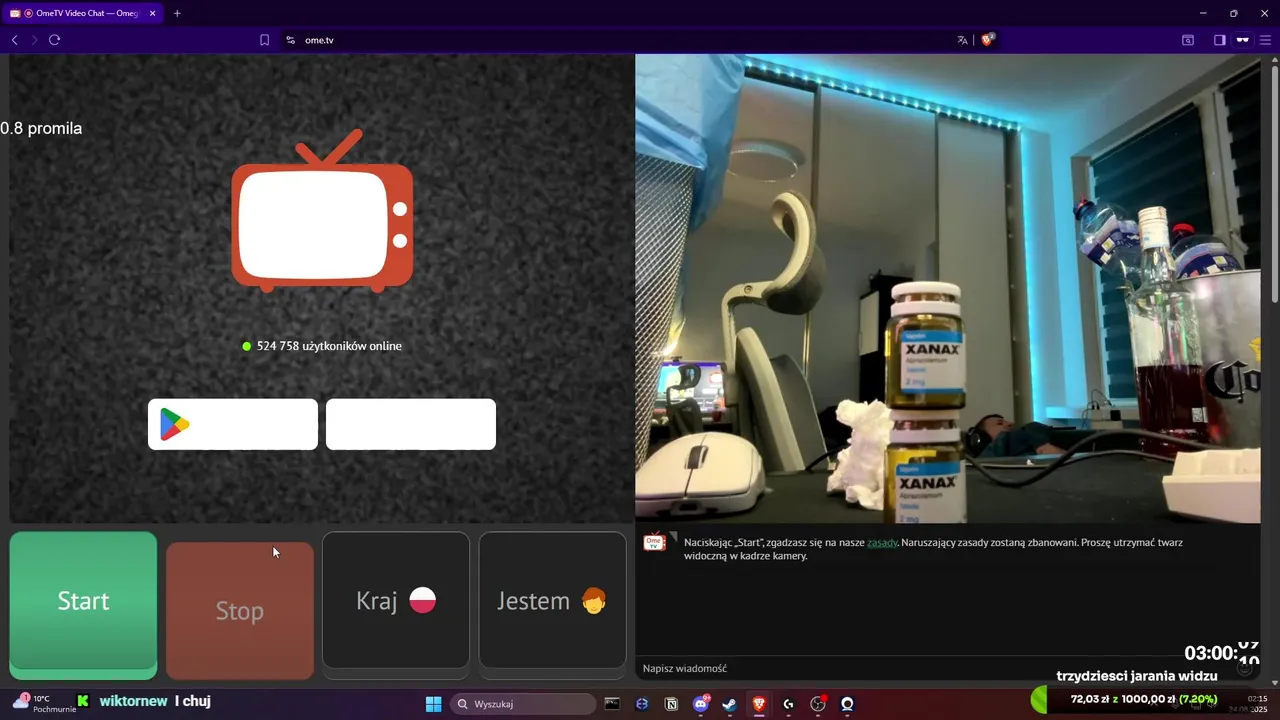
Task: Go back with the browser back arrow
Action: pyautogui.click(x=14, y=40)
